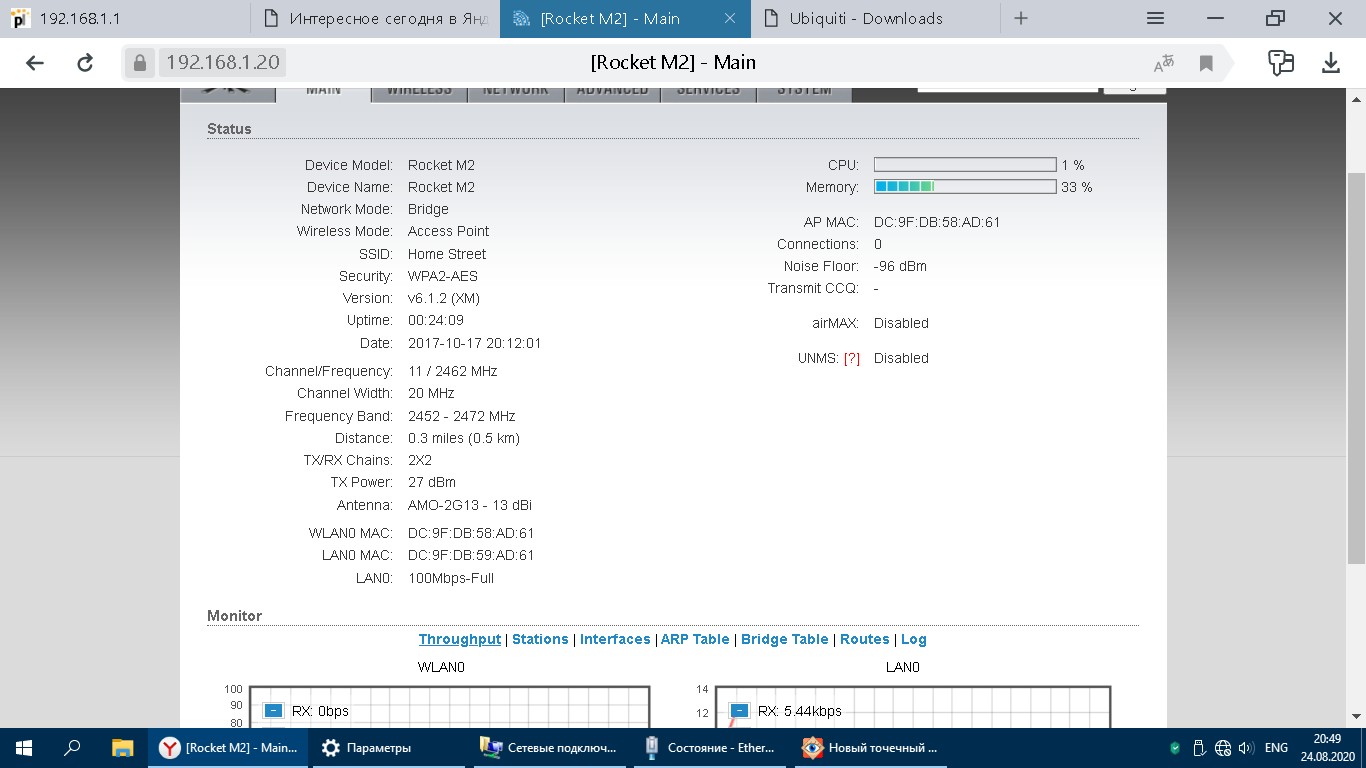Click the SSID value Home Street
Screen dimensions: 1366x768
click(x=447, y=254)
